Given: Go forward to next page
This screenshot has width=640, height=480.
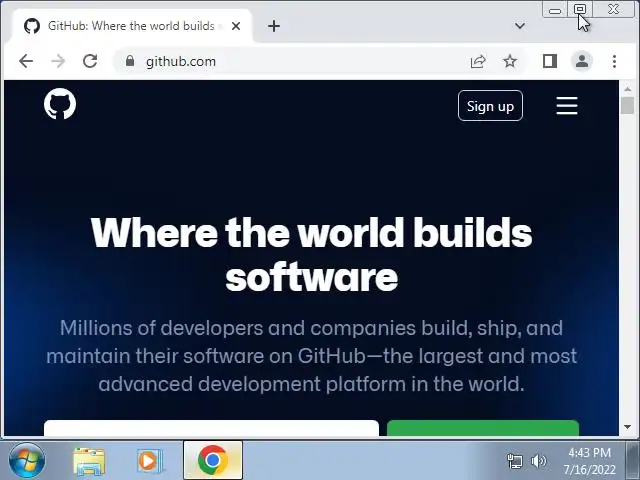Looking at the screenshot, I should coord(58,61).
